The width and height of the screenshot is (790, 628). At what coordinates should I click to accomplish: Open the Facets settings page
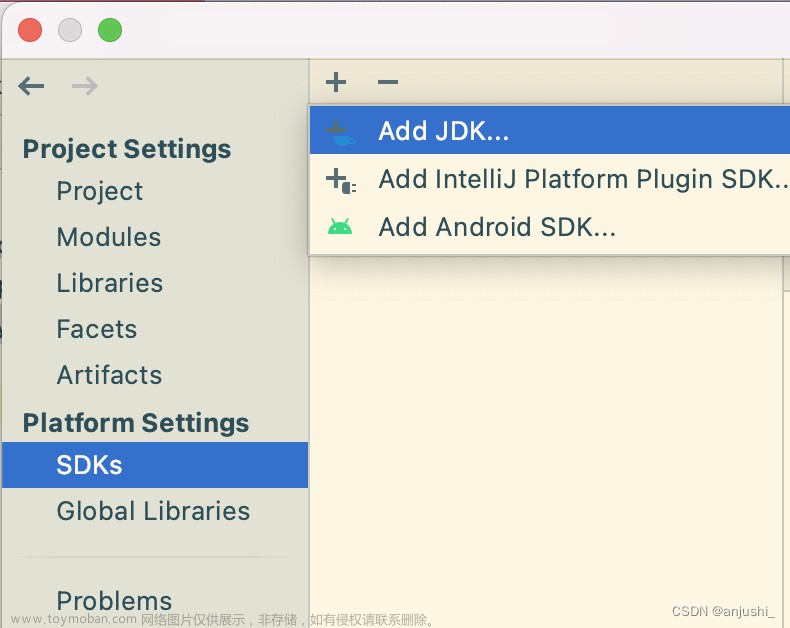click(97, 329)
